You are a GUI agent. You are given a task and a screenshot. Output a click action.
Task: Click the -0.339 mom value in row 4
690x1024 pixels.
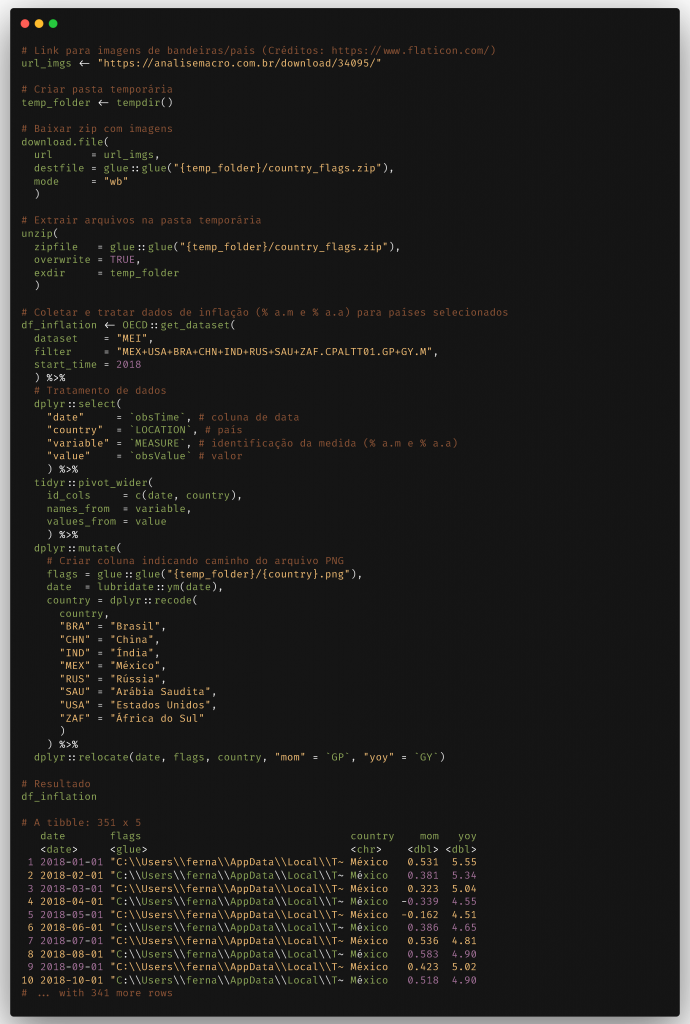click(420, 901)
